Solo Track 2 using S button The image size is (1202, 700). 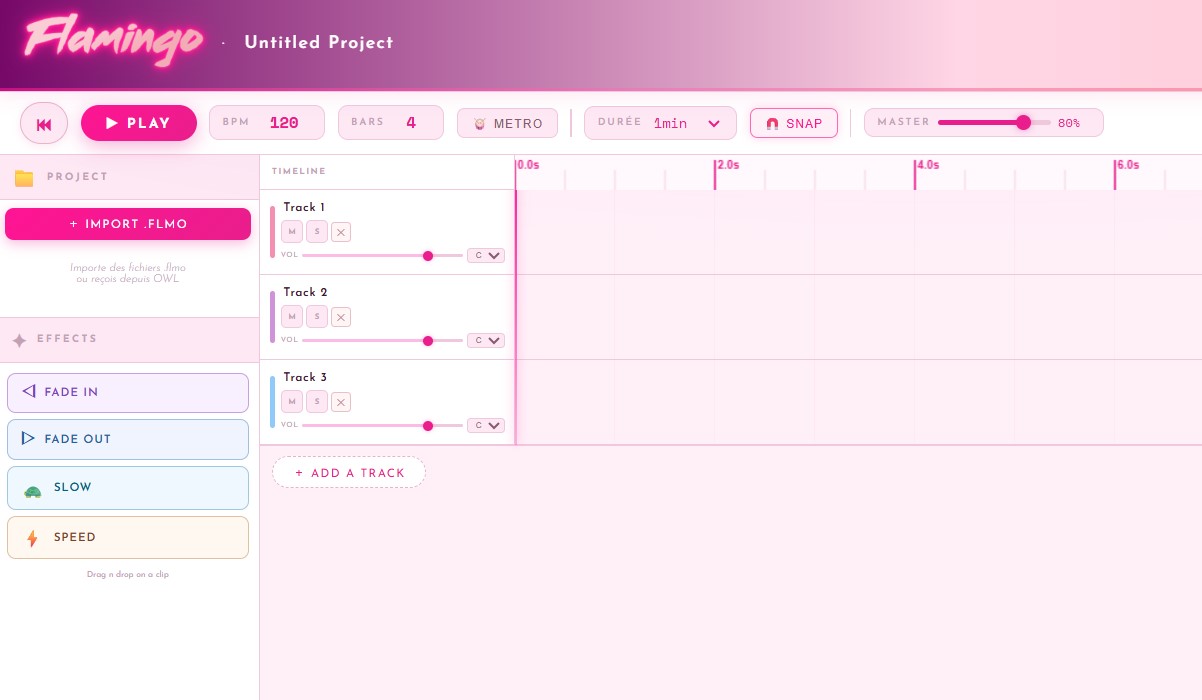317,317
